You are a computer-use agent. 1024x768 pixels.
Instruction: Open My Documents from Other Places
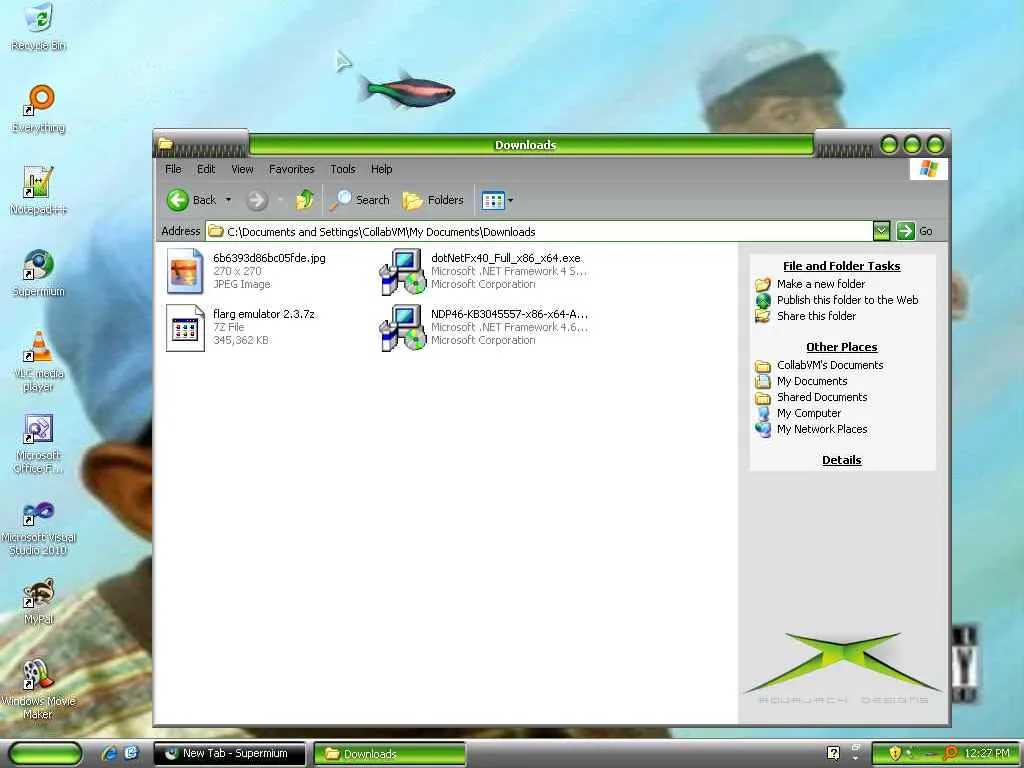coord(812,381)
